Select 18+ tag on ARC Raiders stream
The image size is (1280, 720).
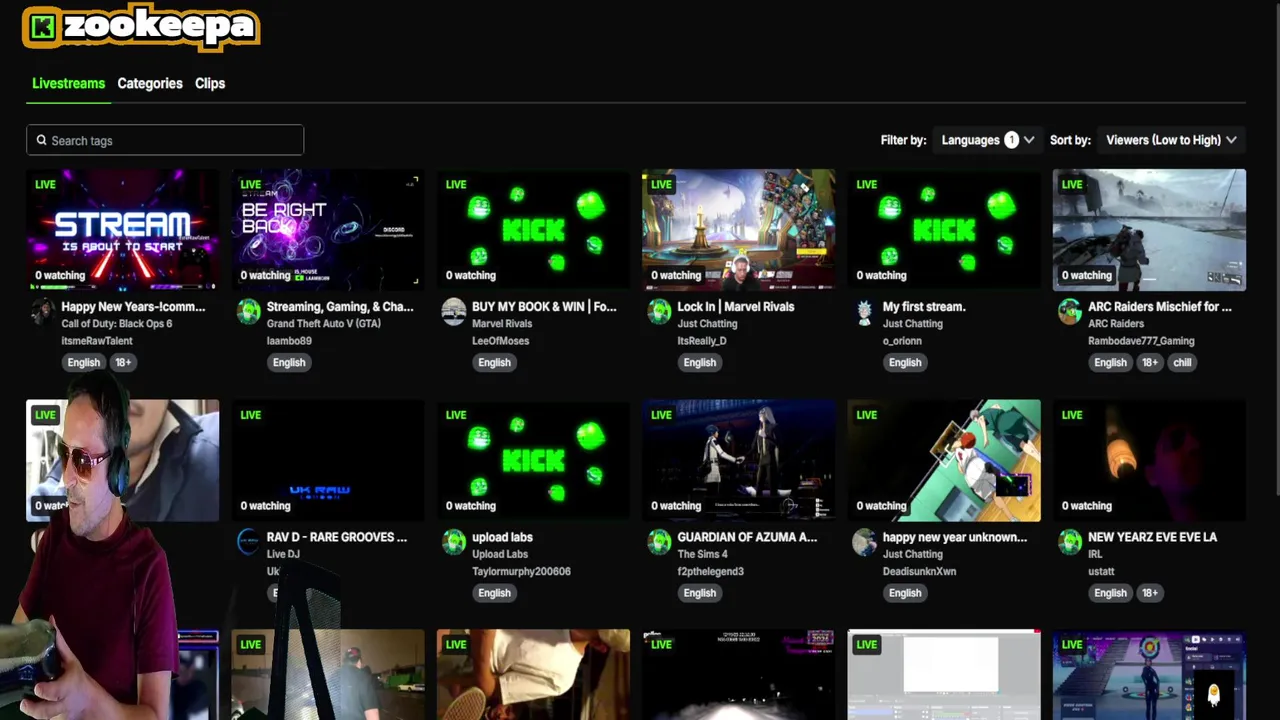coord(1150,363)
